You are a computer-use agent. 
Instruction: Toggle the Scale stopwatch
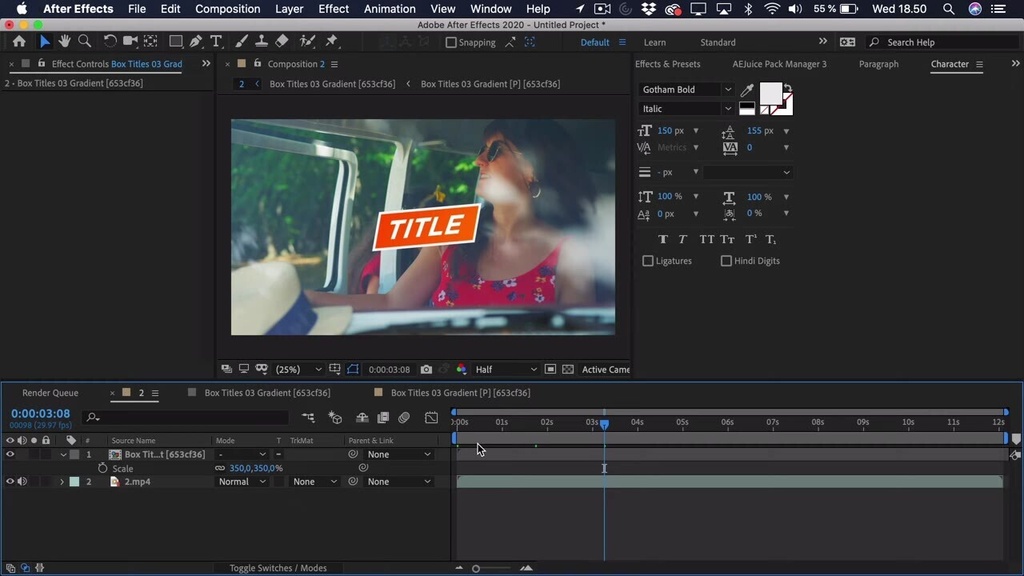[103, 468]
